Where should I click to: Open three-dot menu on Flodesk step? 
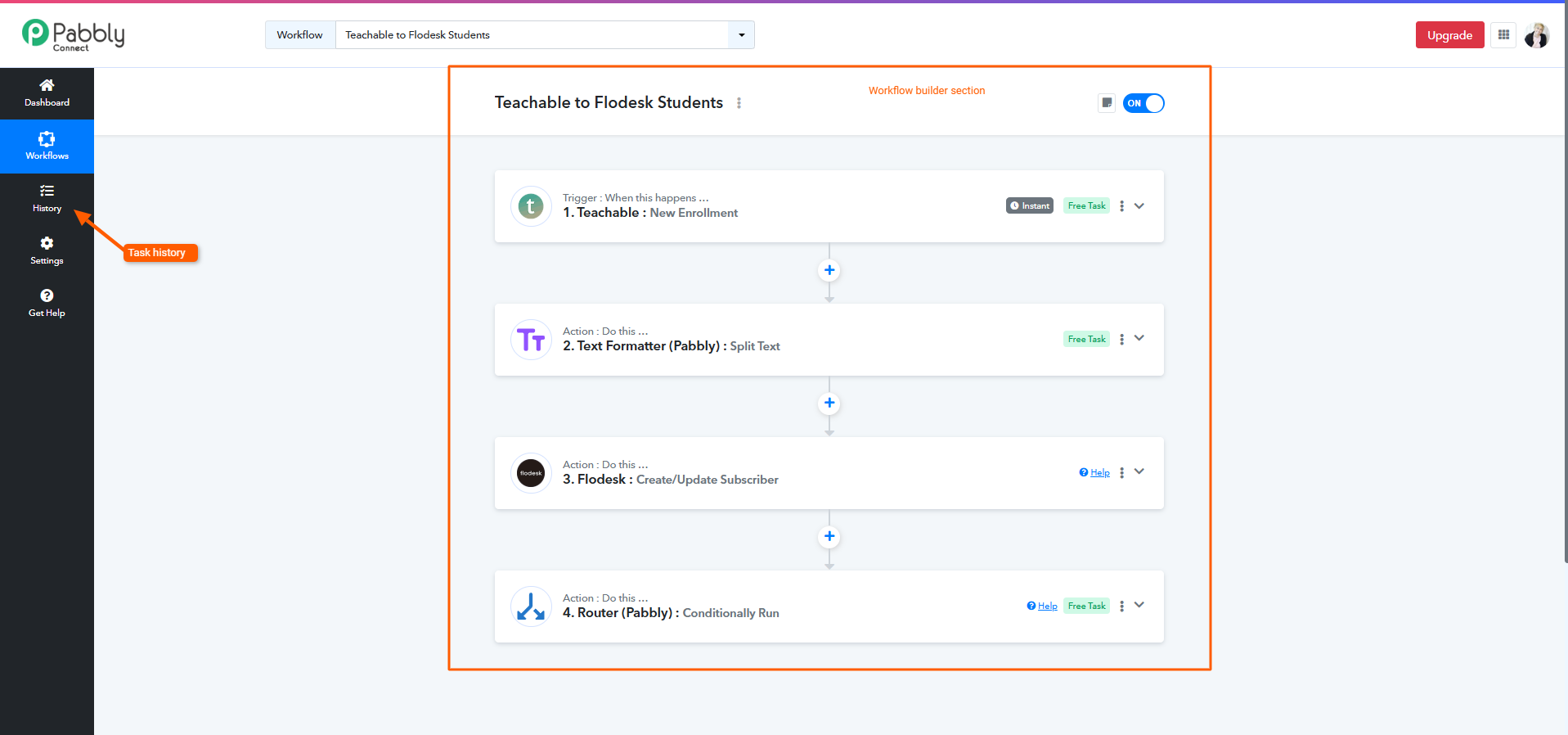1121,472
